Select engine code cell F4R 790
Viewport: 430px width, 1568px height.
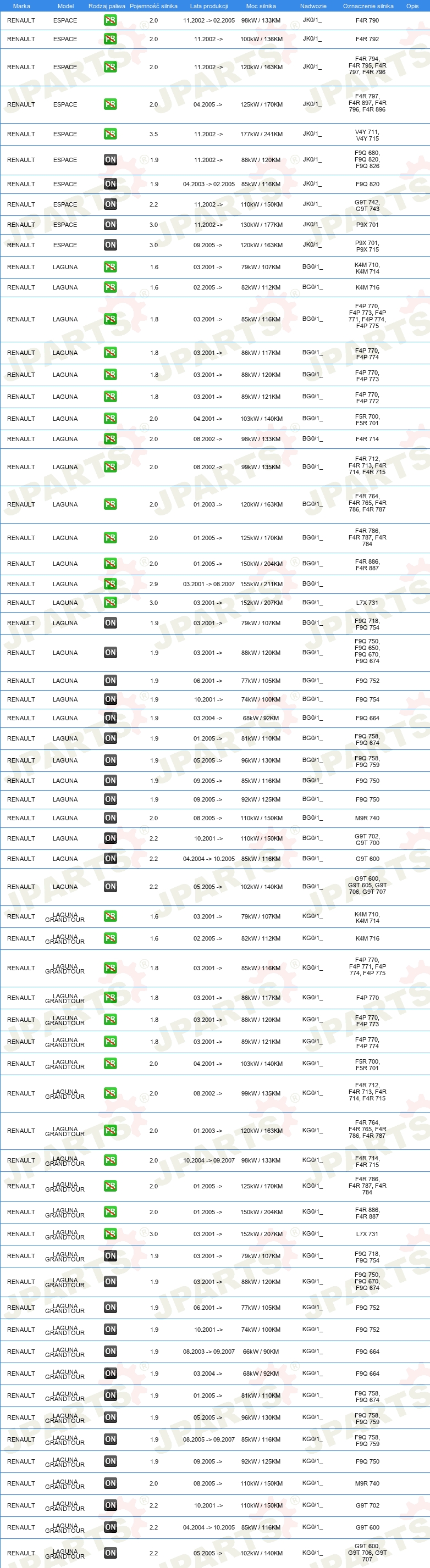point(367,20)
